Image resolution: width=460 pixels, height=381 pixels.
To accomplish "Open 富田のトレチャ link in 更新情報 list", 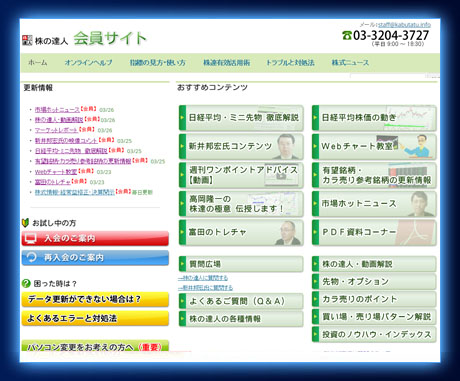I will point(53,182).
